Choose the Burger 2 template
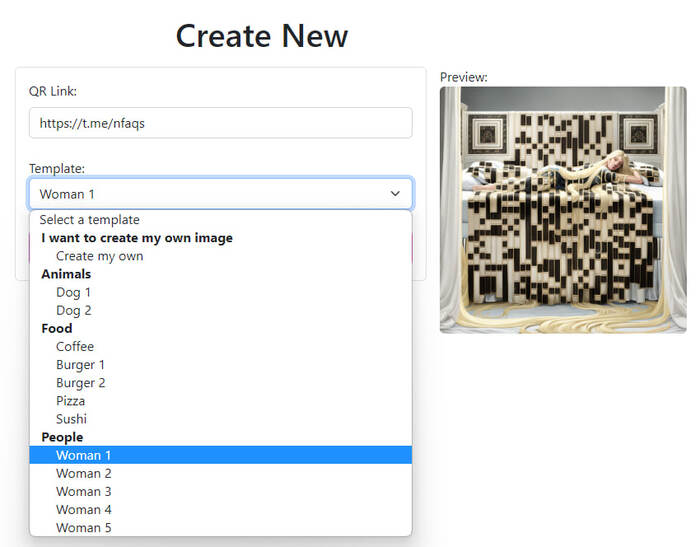This screenshot has height=547, width=700. click(x=221, y=383)
